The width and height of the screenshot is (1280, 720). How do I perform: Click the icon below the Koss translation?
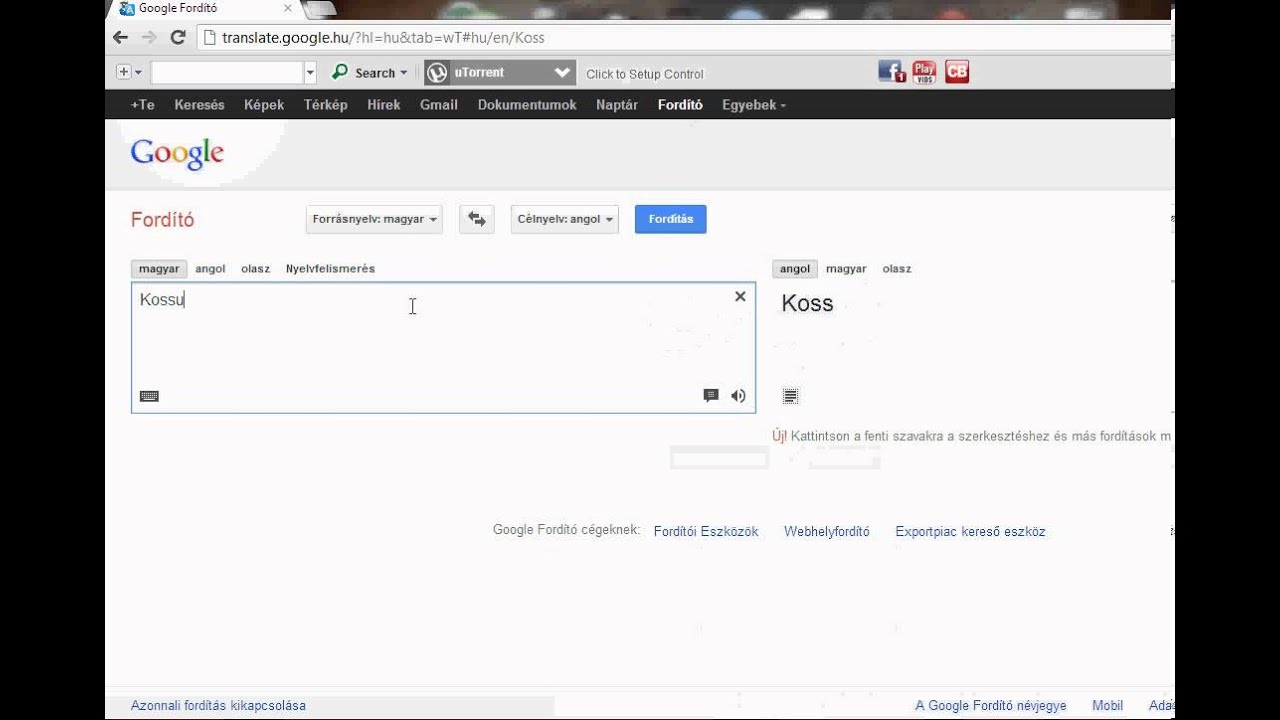(x=790, y=396)
